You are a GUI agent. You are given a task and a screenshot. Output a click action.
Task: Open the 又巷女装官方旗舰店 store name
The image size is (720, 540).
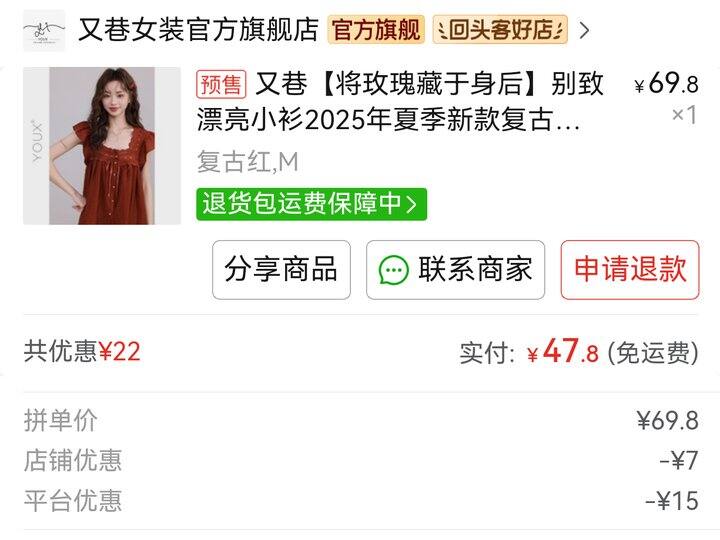(x=198, y=30)
